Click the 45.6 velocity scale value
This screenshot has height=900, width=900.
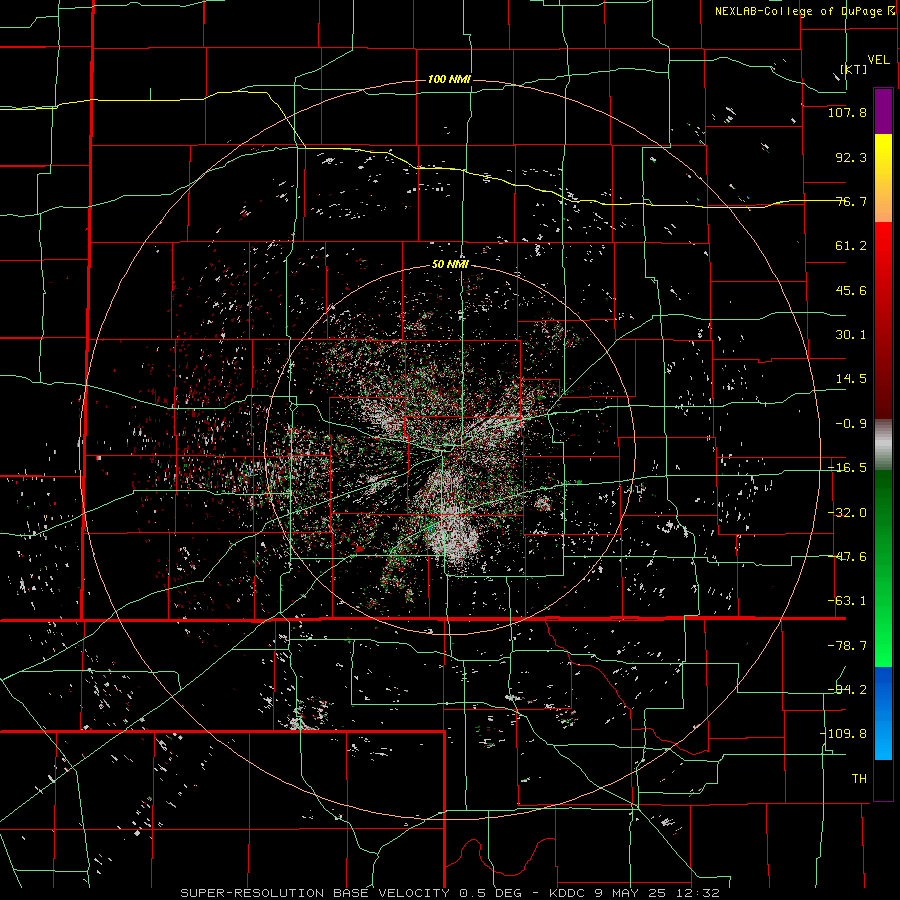click(x=851, y=290)
